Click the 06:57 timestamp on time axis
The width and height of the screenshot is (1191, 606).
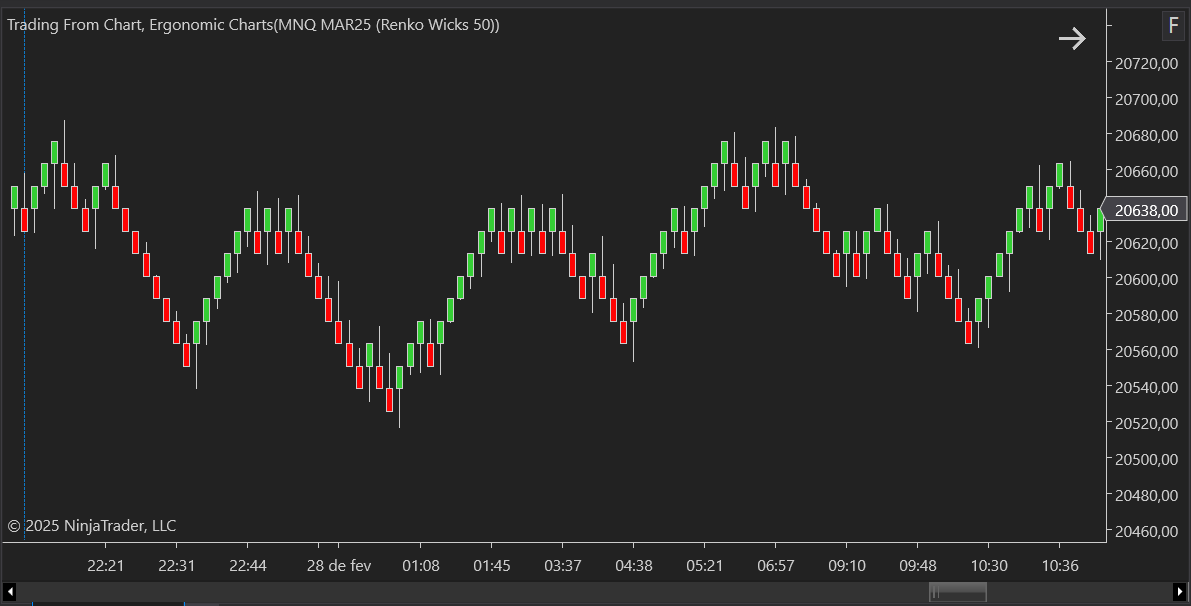tap(776, 565)
